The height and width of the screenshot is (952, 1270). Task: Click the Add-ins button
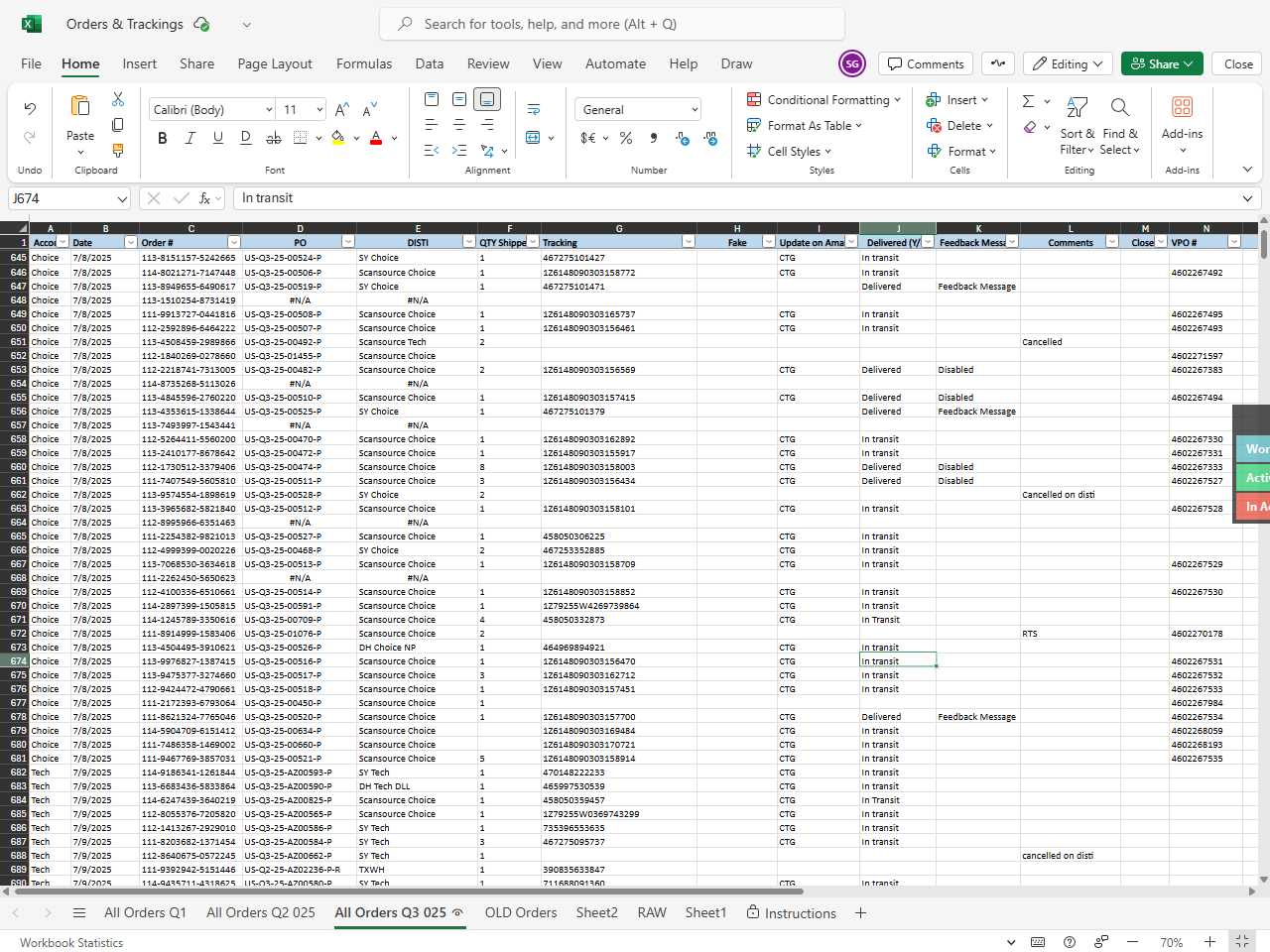click(1182, 126)
